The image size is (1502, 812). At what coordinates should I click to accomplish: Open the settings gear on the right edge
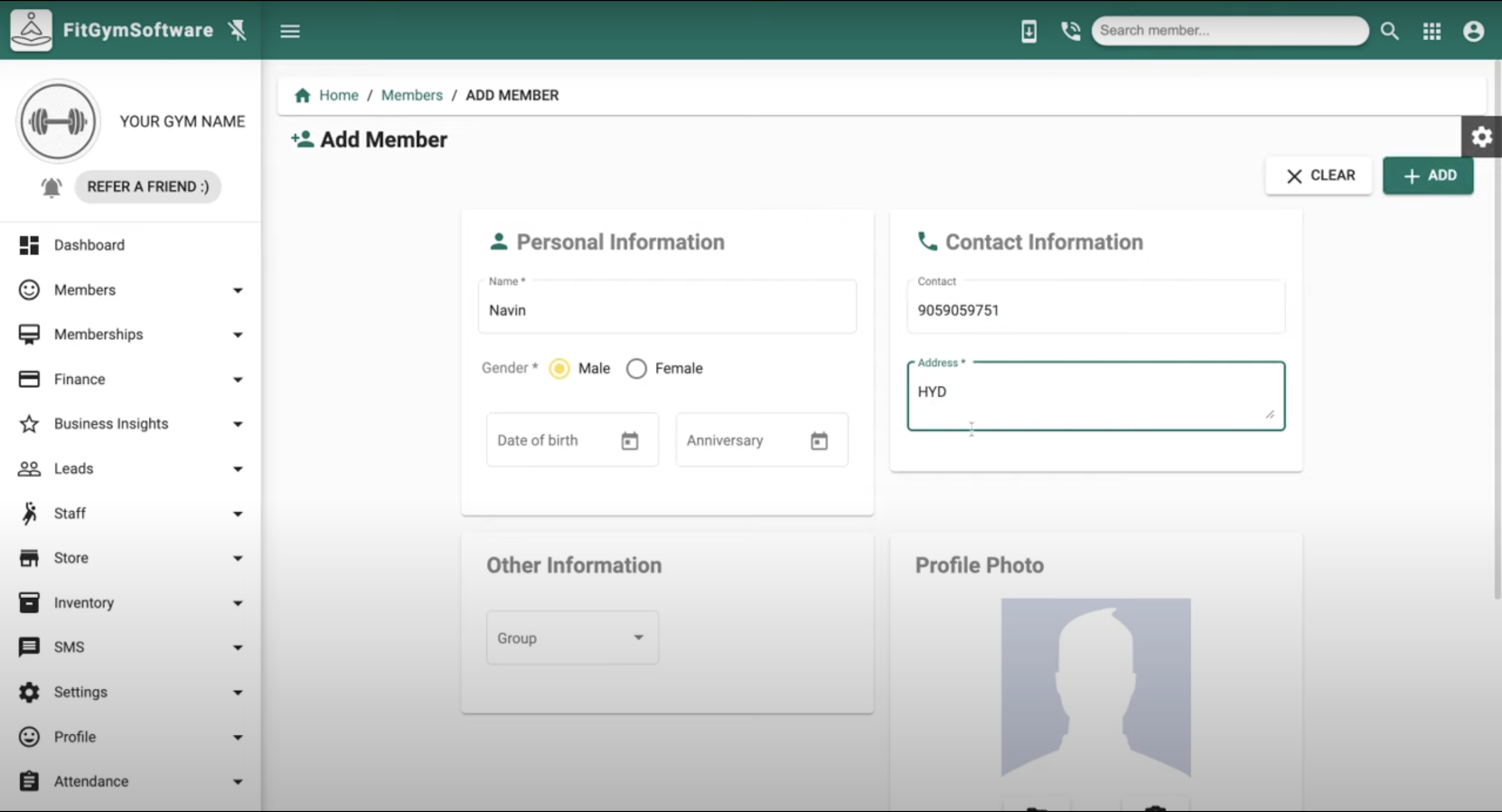tap(1482, 136)
